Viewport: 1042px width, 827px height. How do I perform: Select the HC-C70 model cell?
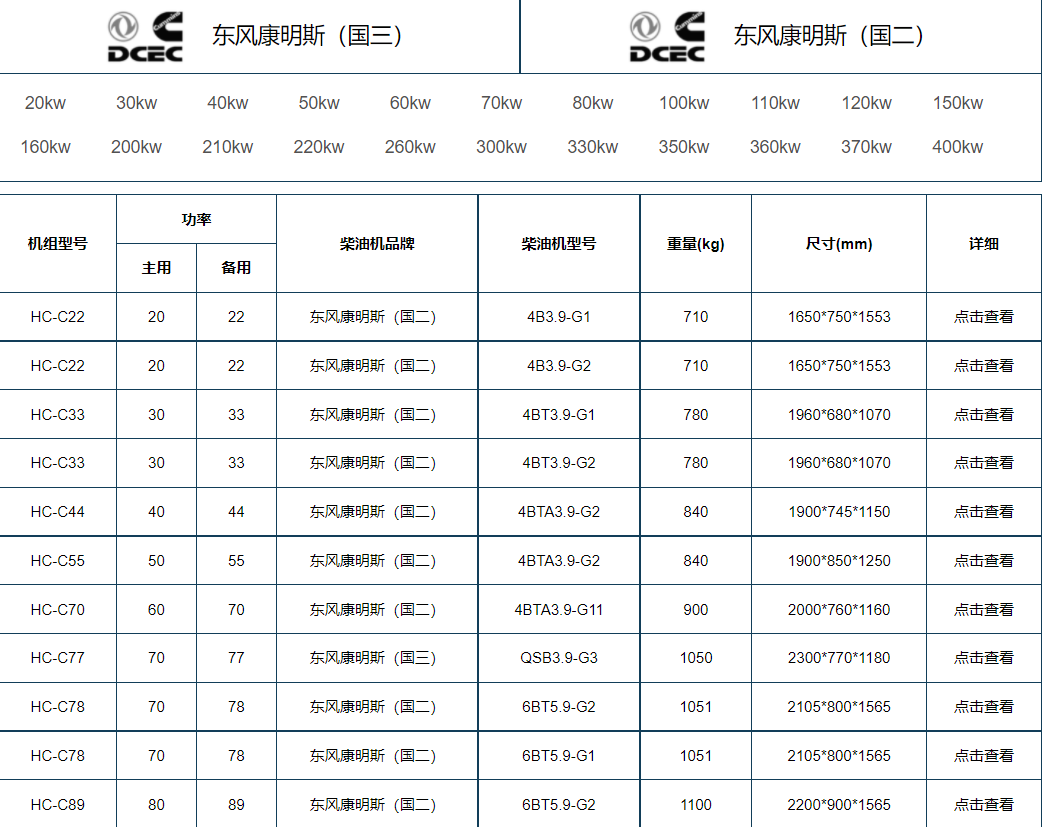tap(58, 610)
